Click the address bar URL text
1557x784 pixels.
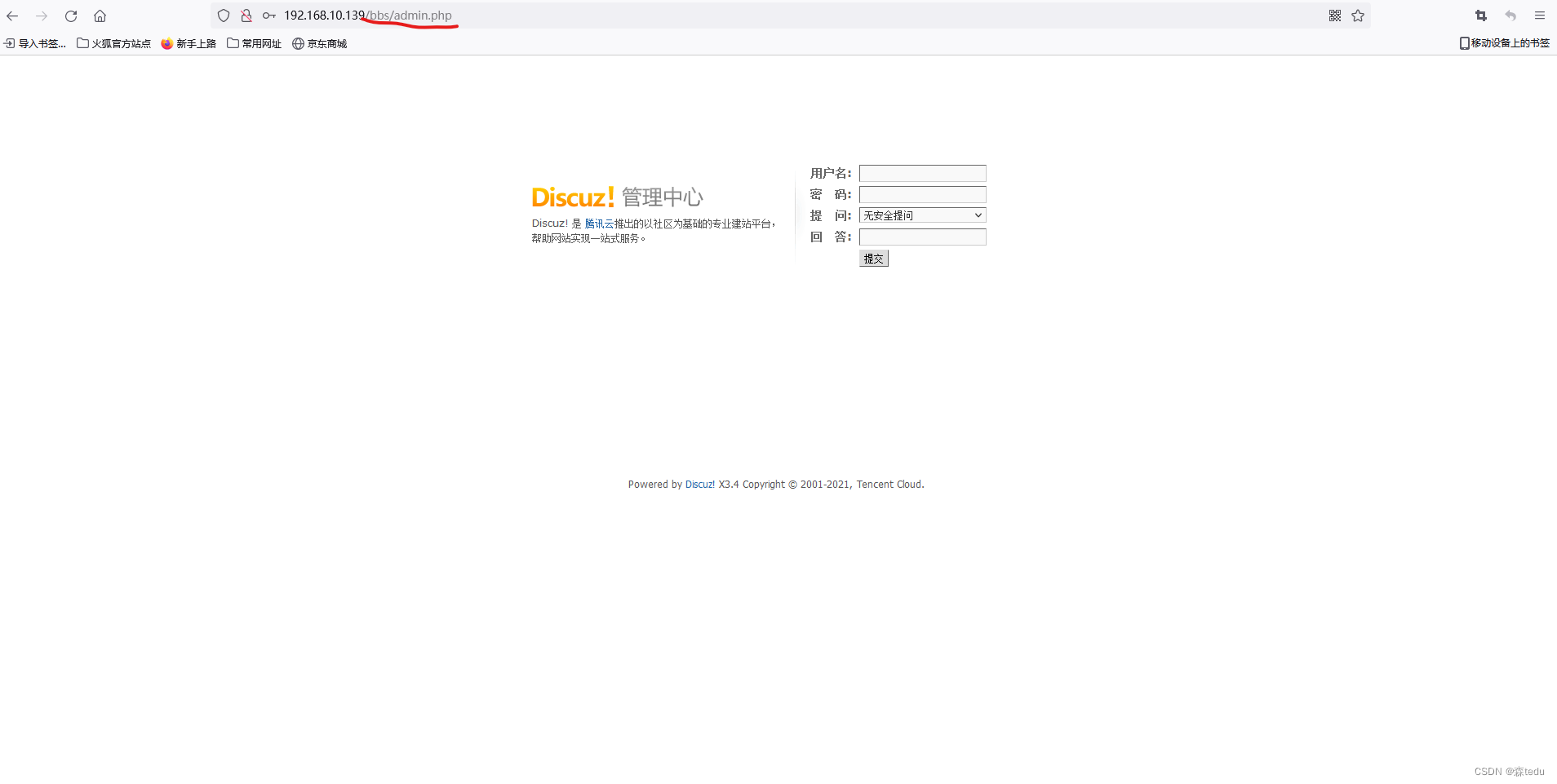tap(368, 16)
